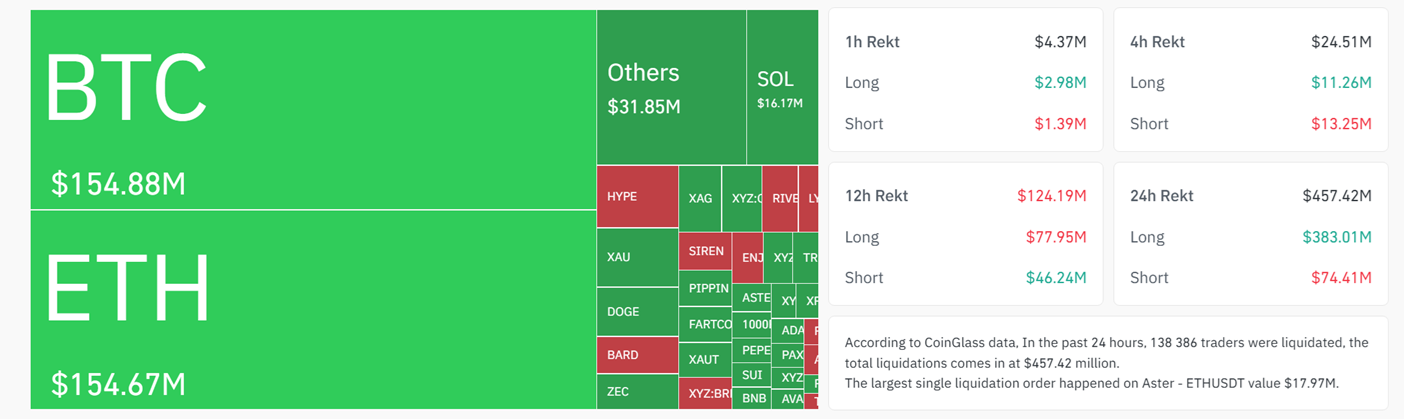
Task: Click the SOL heatmap tile
Action: [782, 88]
